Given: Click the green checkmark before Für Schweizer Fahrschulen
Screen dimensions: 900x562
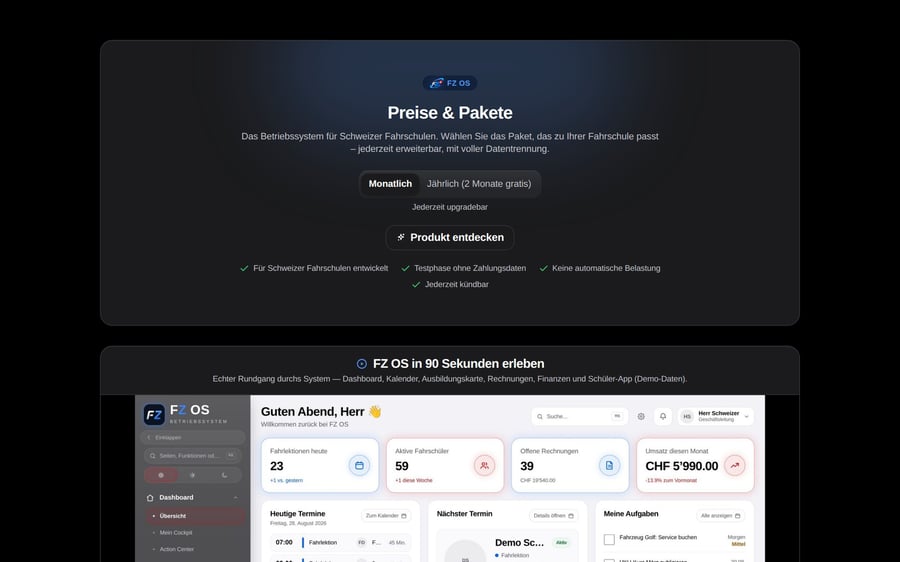Looking at the screenshot, I should point(244,268).
